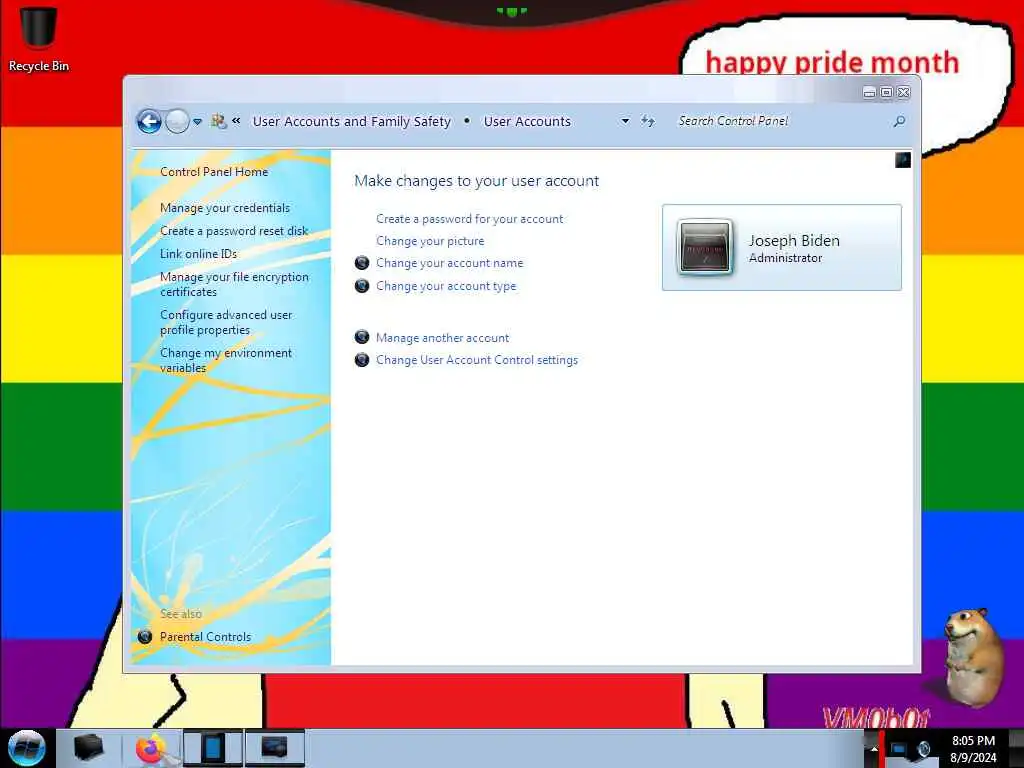Image resolution: width=1024 pixels, height=768 pixels.
Task: Click shield icon beside User Account Control settings
Action: (x=362, y=360)
